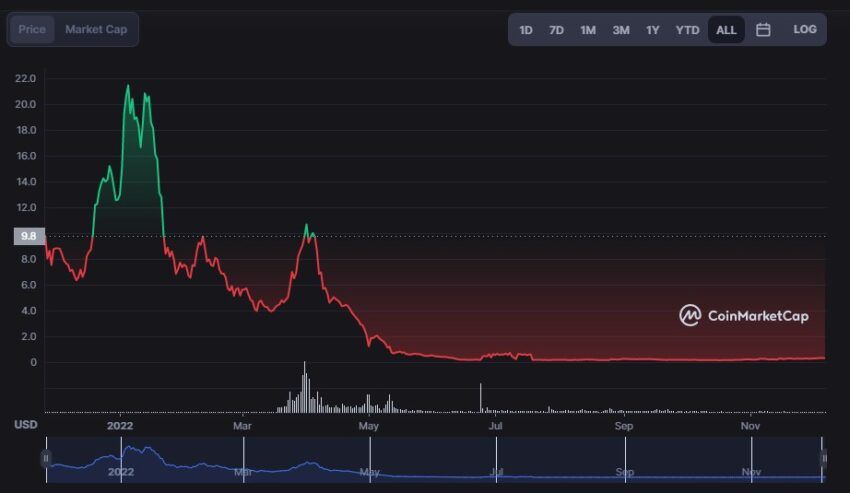This screenshot has height=493, width=850.
Task: Click the May label on the time axis
Action: pos(368,426)
